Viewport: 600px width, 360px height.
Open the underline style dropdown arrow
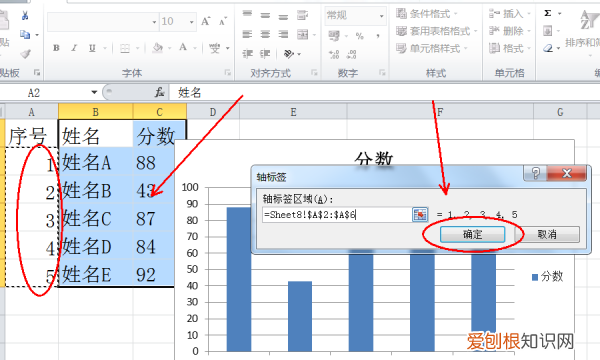click(104, 48)
